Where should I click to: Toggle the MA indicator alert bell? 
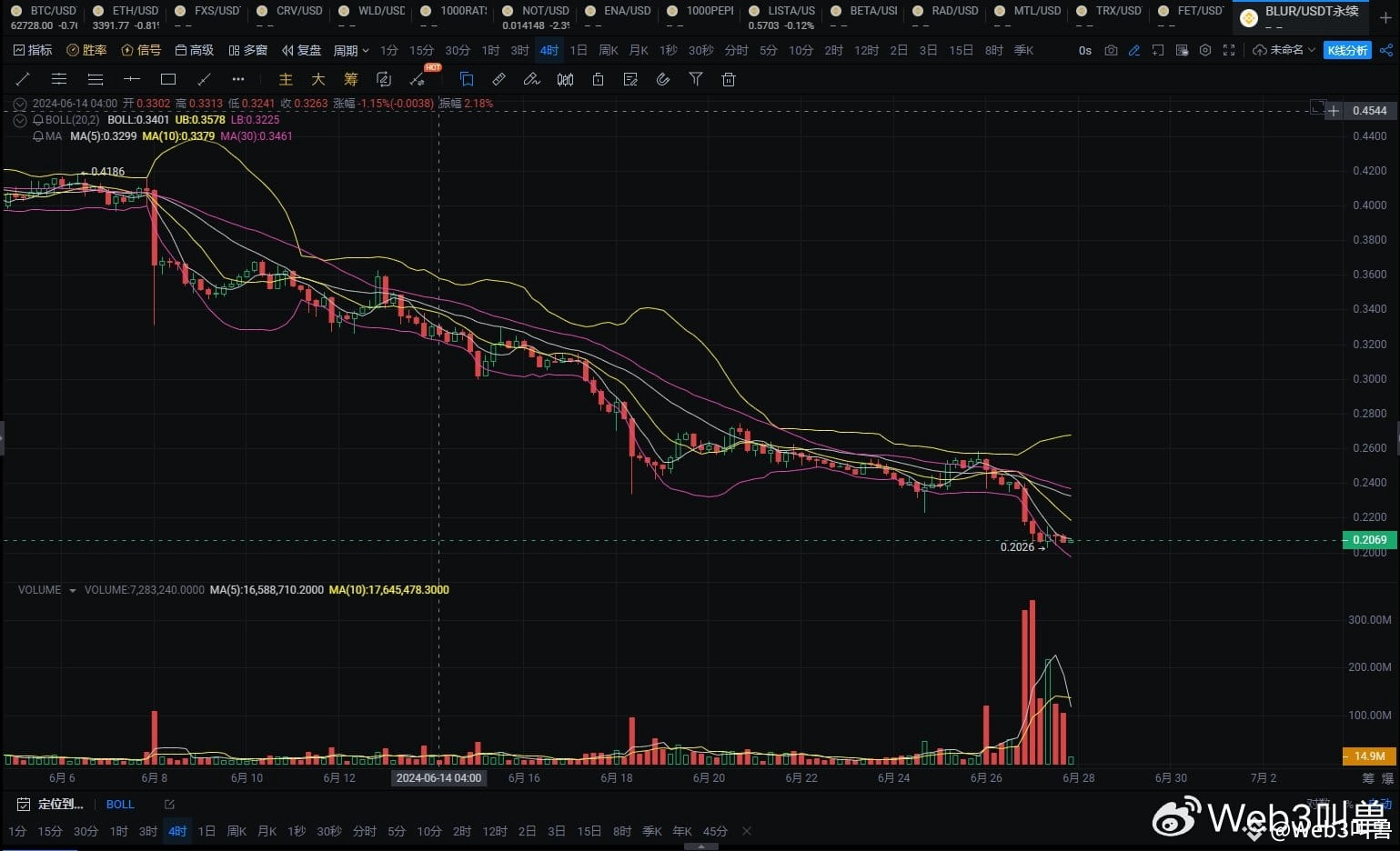[x=38, y=136]
